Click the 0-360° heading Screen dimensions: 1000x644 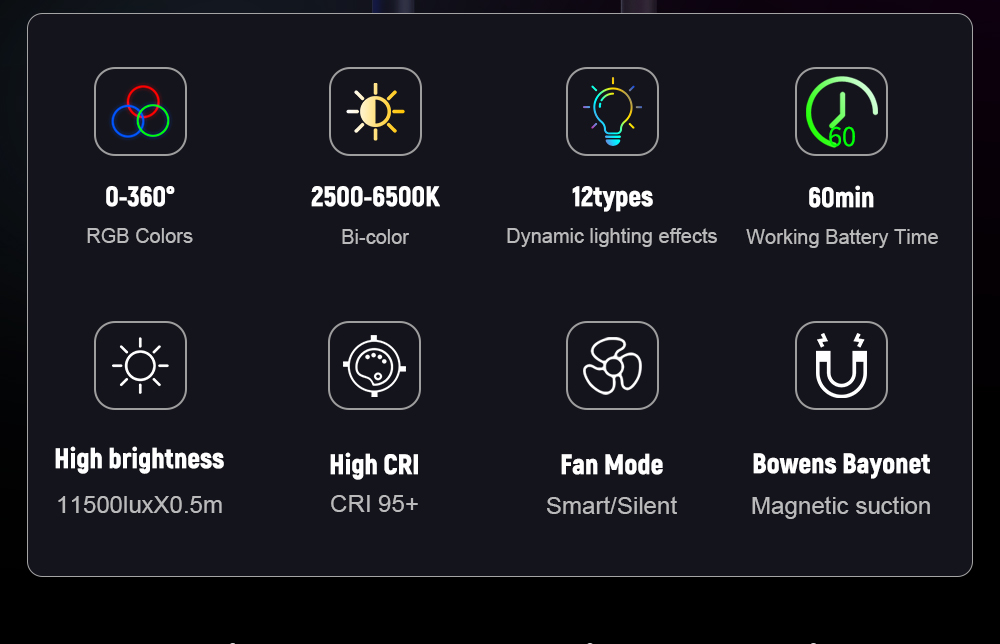point(140,197)
